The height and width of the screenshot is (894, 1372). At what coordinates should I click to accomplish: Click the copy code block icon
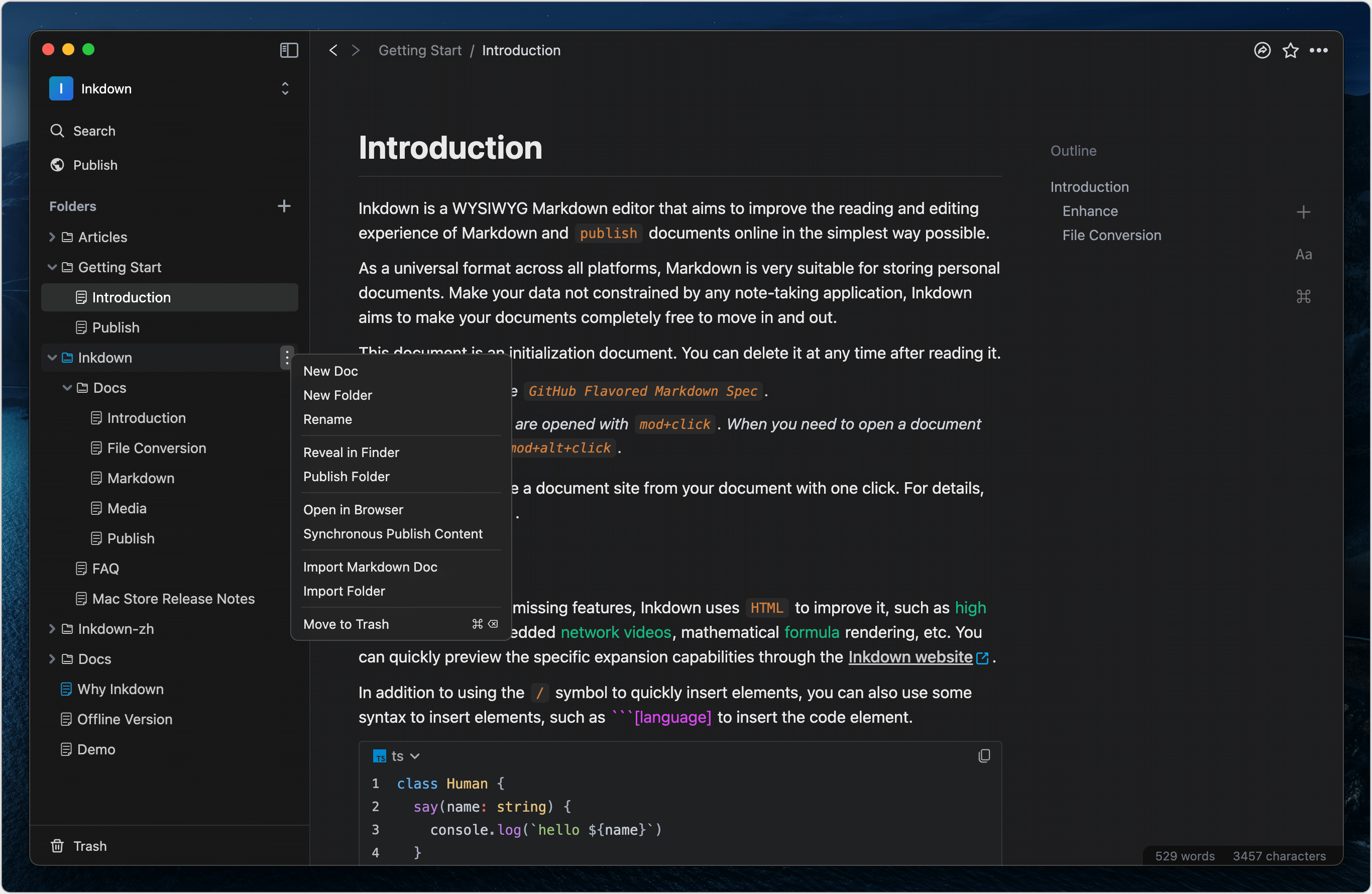[984, 756]
